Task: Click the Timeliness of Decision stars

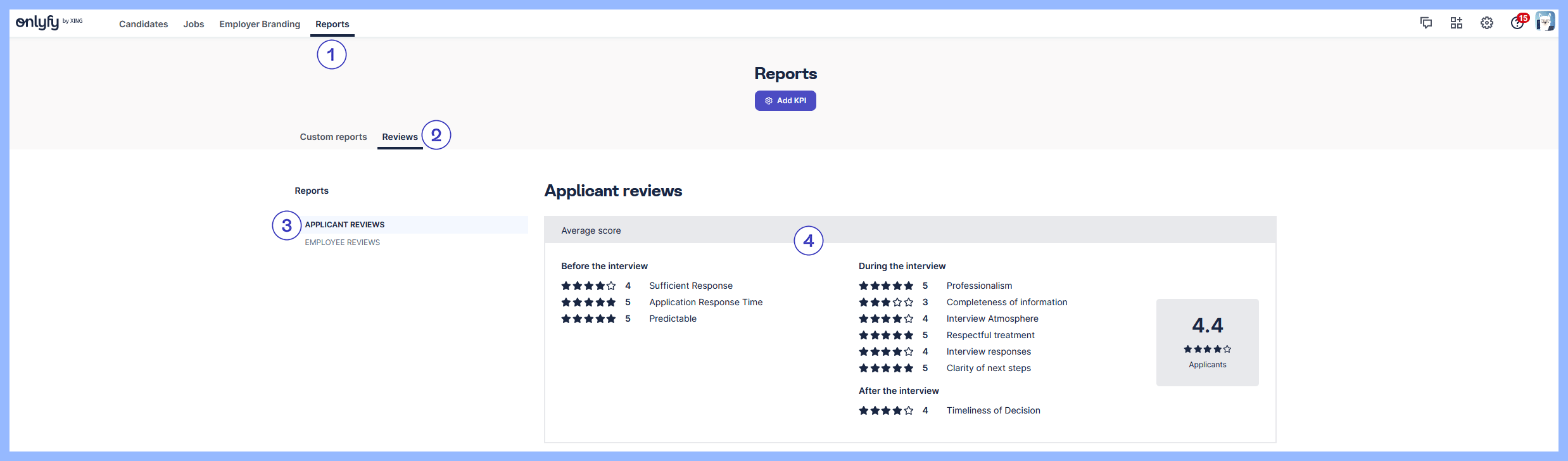Action: 886,411
